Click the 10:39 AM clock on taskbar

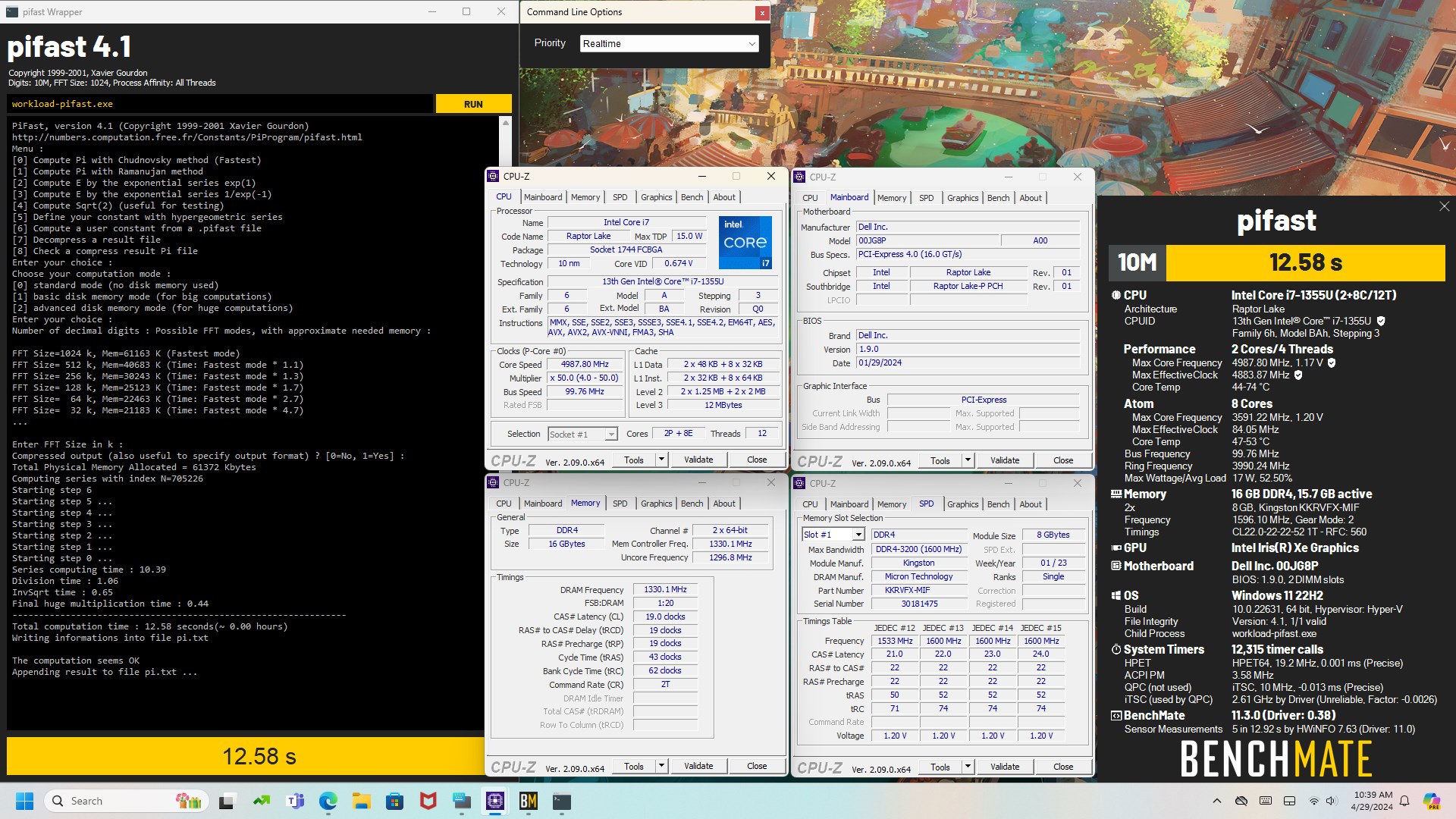[1373, 795]
